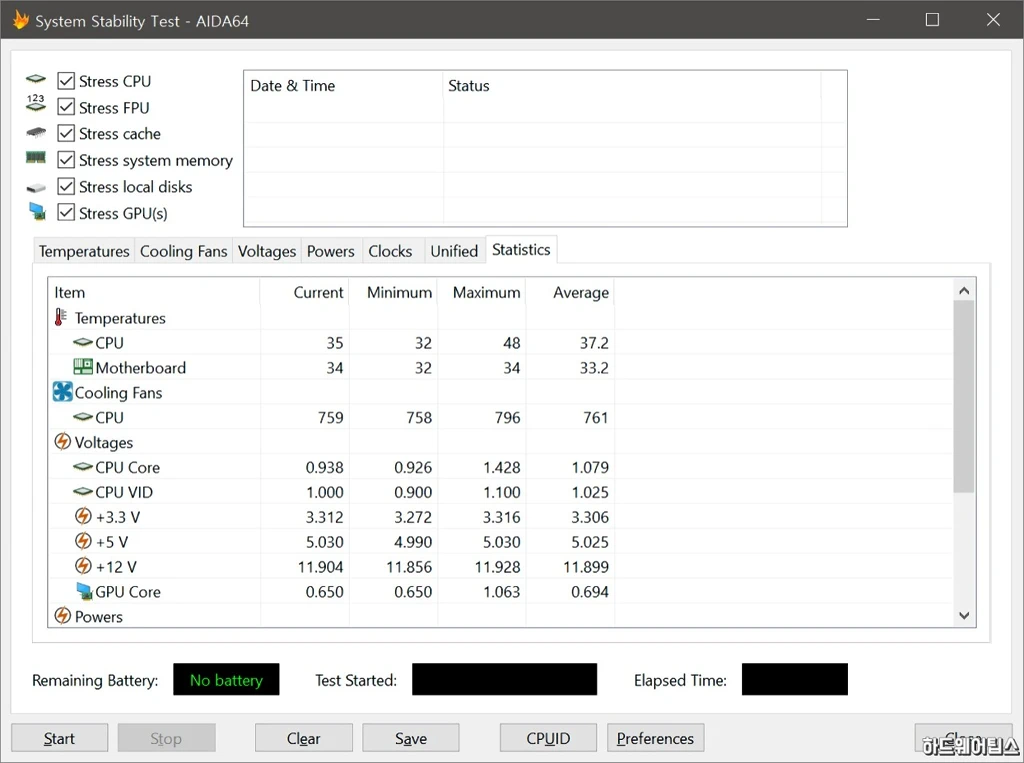The width and height of the screenshot is (1024, 763).
Task: Select the Motherboard temperature row label
Action: pos(140,368)
